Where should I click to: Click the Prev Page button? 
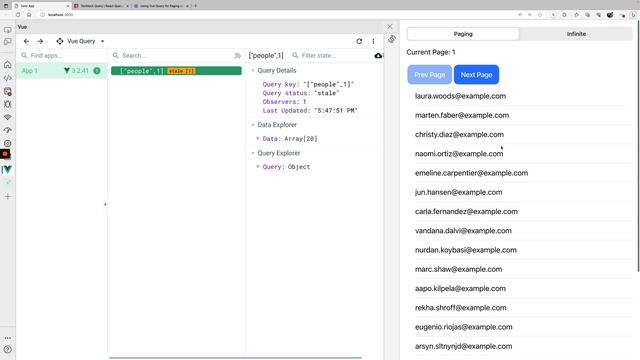(x=429, y=75)
